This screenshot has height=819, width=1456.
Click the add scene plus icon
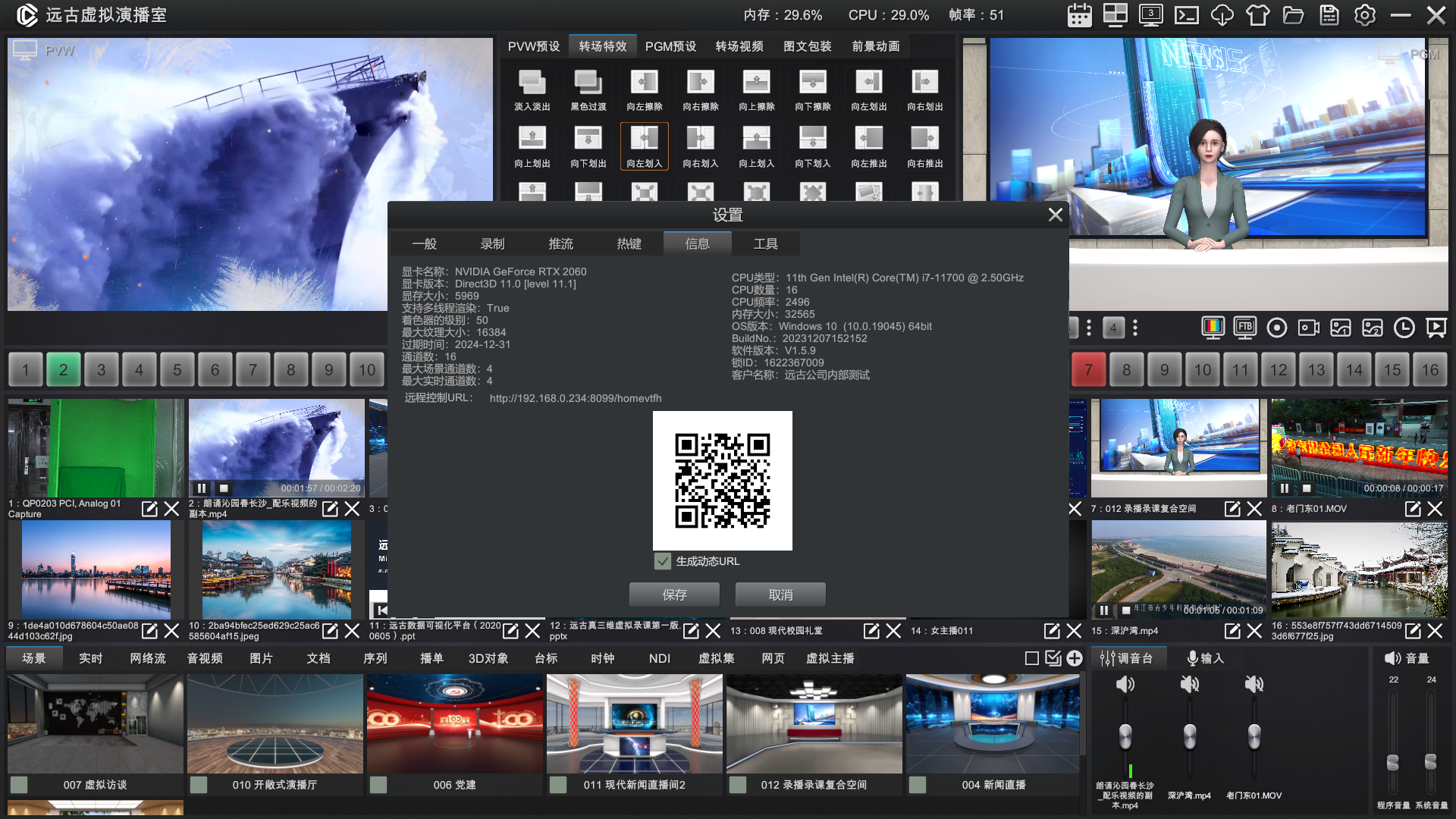(x=1075, y=658)
